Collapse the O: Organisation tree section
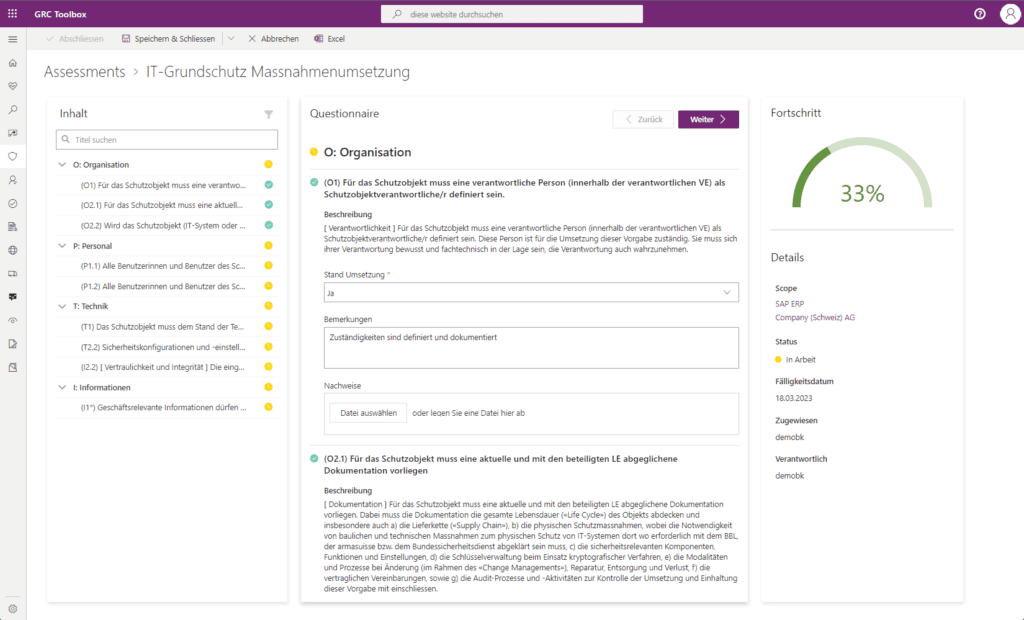The image size is (1024, 620). pyautogui.click(x=62, y=165)
